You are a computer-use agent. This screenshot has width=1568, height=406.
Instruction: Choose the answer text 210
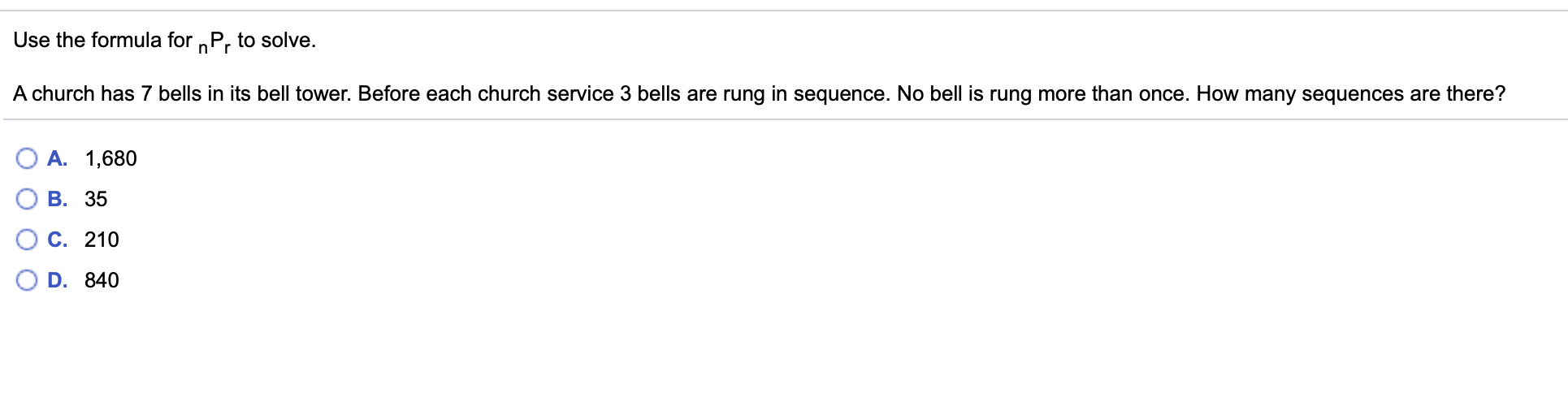tap(102, 240)
